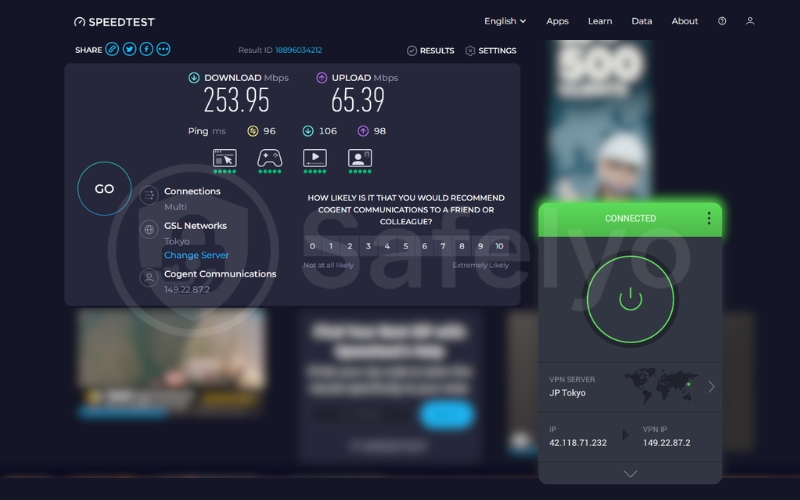Viewport: 800px width, 500px height.
Task: Open Data menu
Action: click(x=642, y=21)
